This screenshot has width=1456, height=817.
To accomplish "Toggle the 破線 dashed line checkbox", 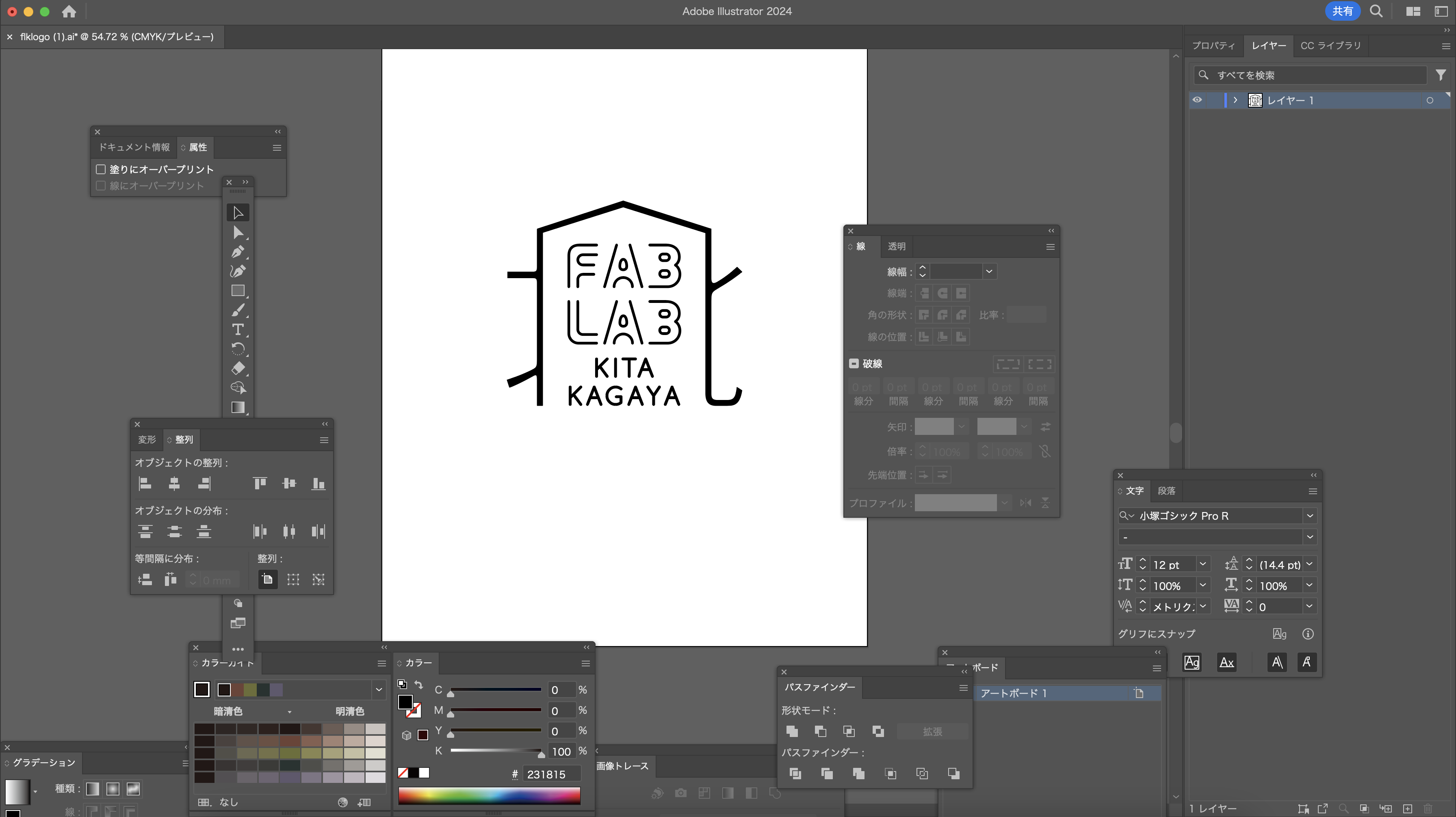I will point(854,363).
